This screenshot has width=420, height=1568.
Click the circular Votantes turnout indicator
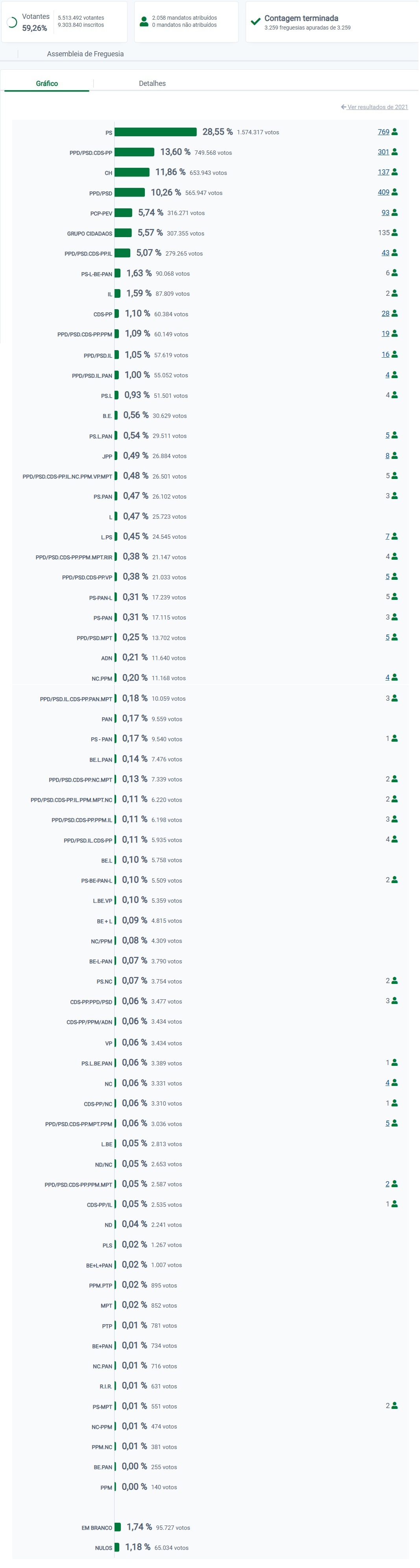(11, 22)
